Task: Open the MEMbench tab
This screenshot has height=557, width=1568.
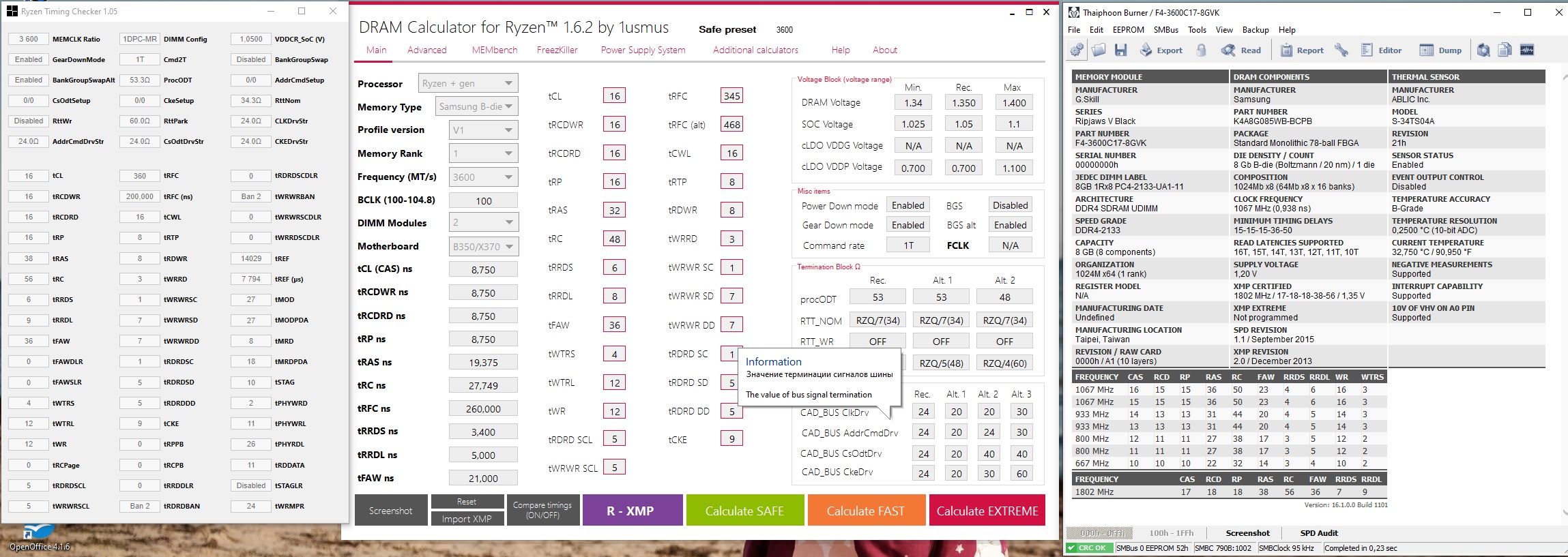Action: tap(495, 50)
